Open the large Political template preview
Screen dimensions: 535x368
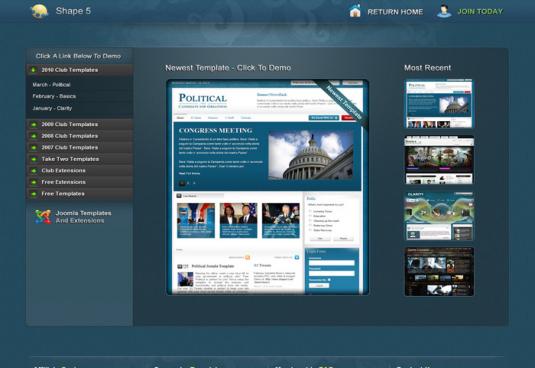coord(268,187)
